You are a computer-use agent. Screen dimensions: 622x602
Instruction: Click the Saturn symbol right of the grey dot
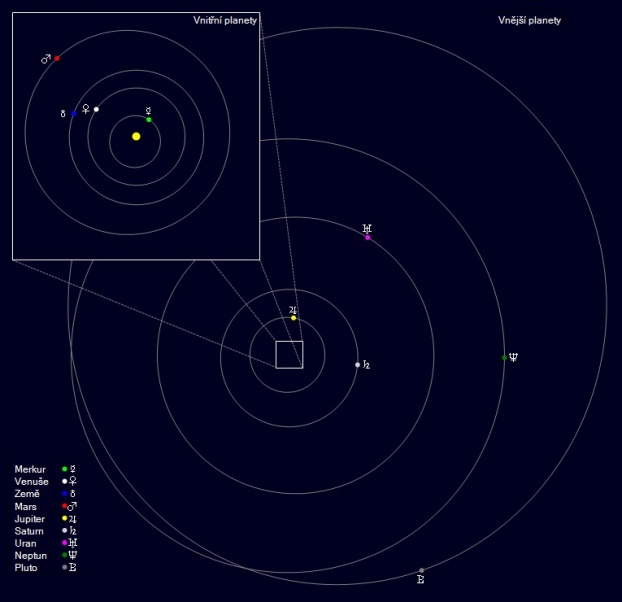point(366,364)
